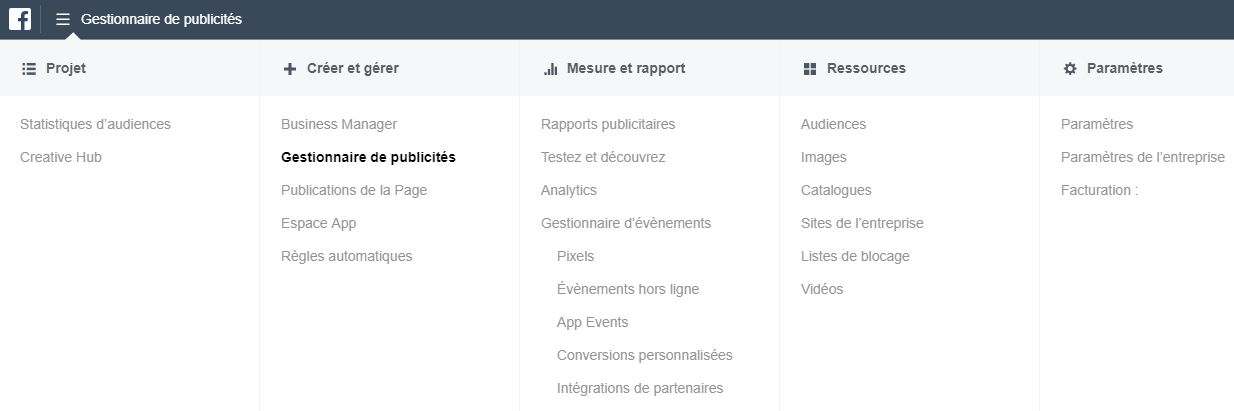Click the grid icon beside Ressources
The height and width of the screenshot is (411, 1234).
810,68
